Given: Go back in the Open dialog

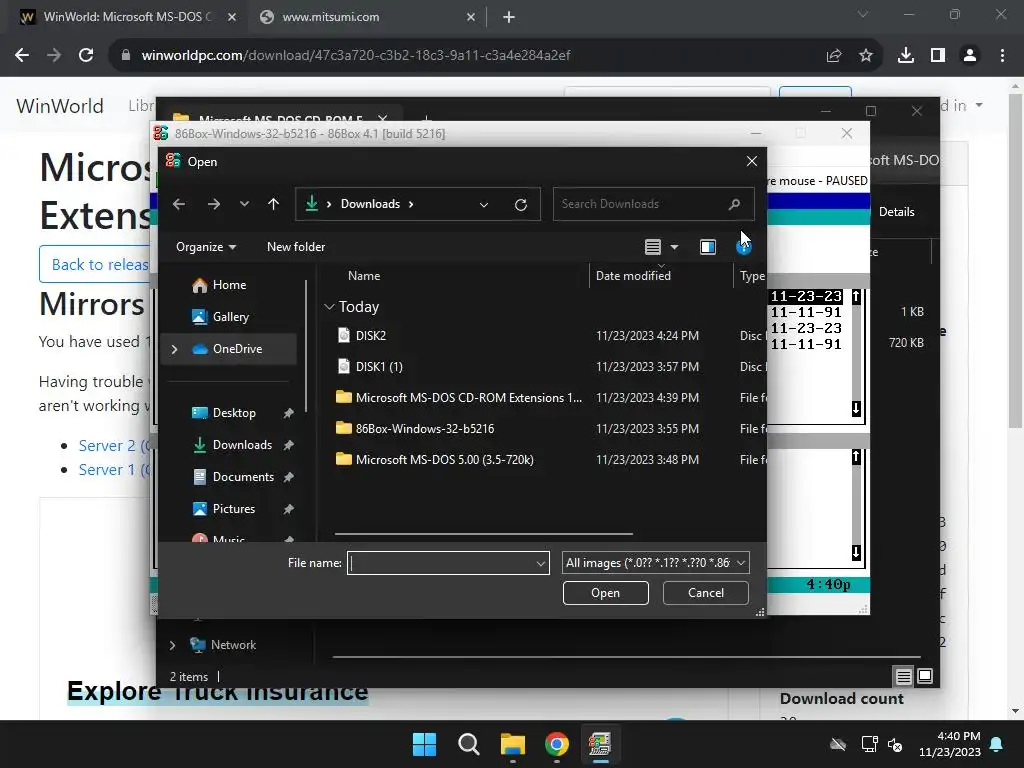Looking at the screenshot, I should (x=179, y=204).
